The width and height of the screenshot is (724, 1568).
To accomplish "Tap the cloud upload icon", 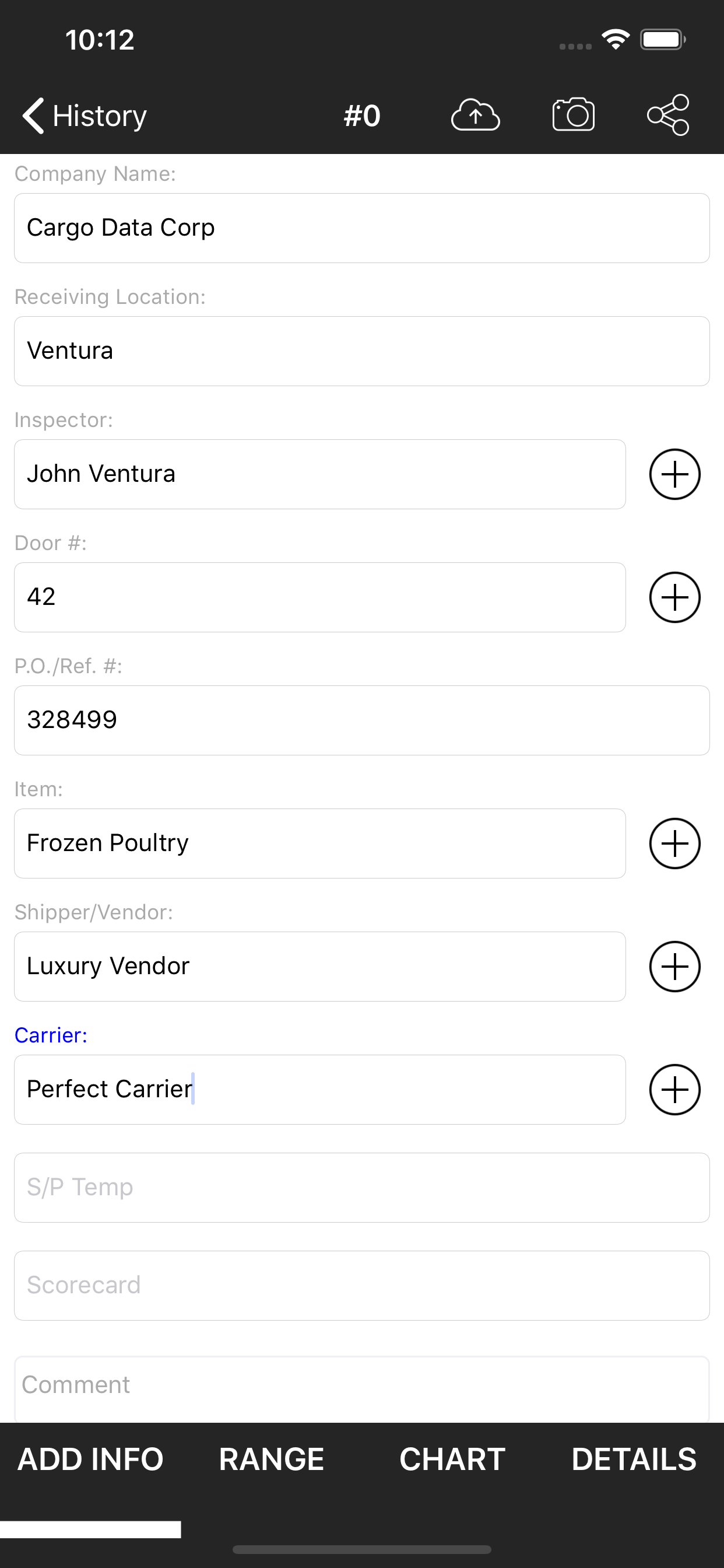I will click(475, 115).
